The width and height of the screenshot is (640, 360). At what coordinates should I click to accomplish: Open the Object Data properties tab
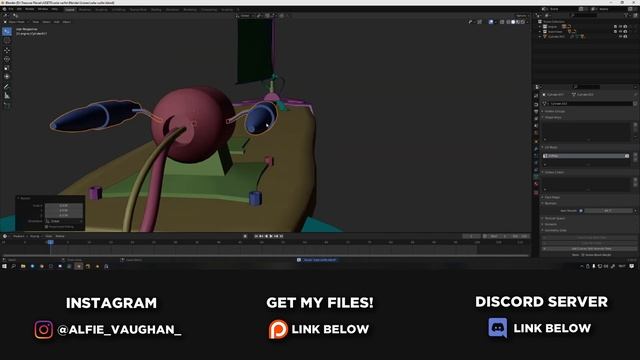[536, 176]
